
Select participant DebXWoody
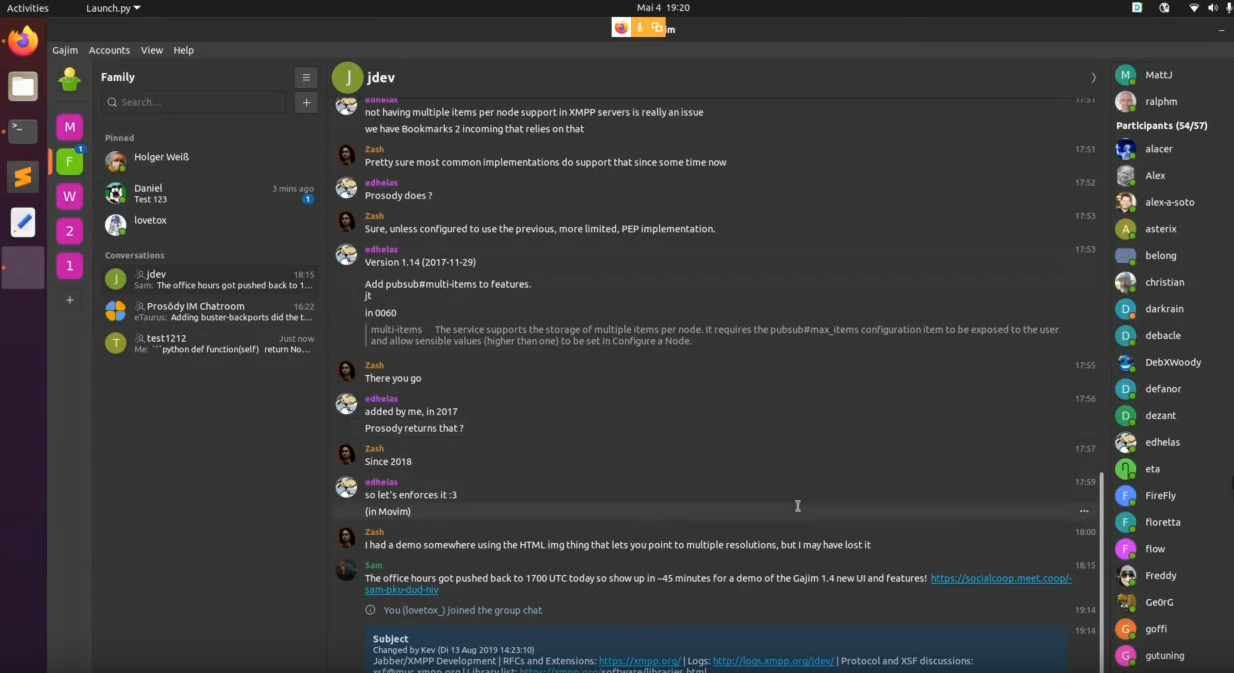point(1173,362)
